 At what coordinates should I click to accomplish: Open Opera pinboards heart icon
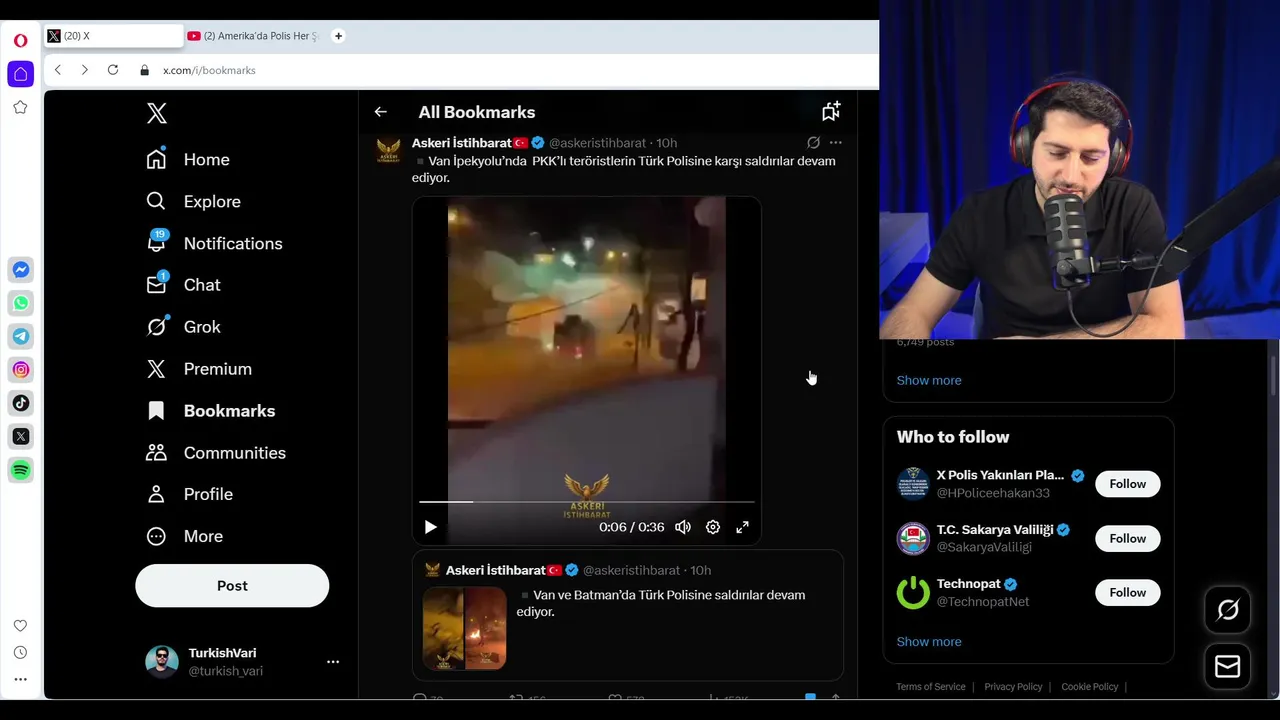(x=21, y=626)
